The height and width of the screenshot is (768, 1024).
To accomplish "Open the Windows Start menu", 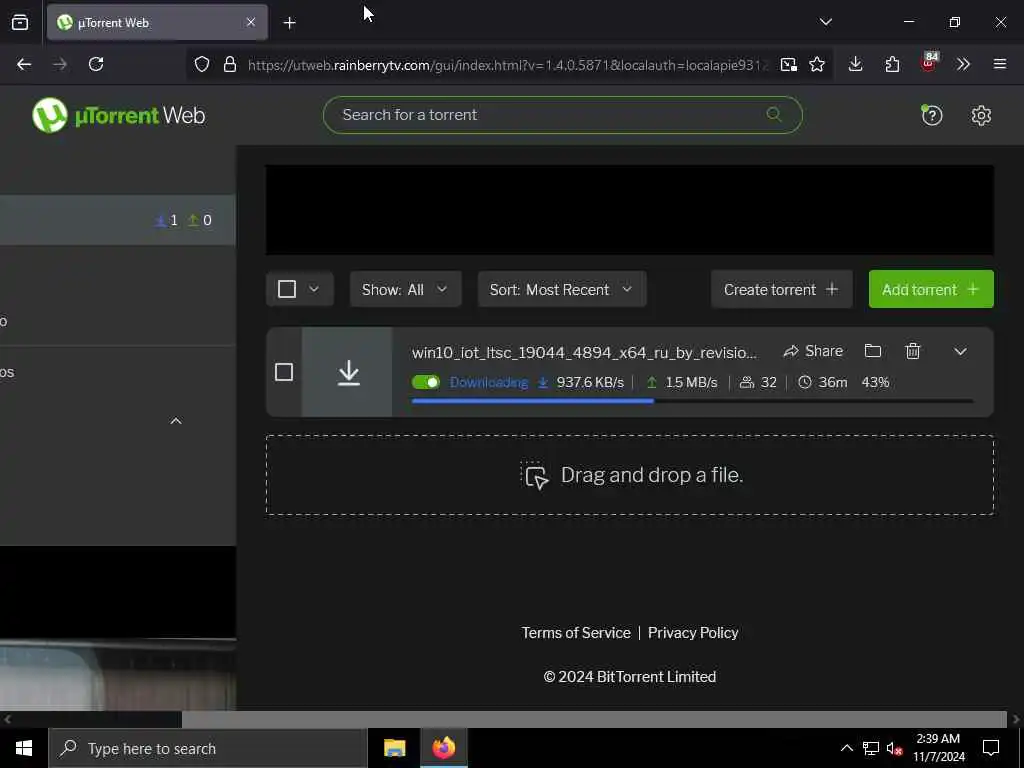I will [24, 748].
